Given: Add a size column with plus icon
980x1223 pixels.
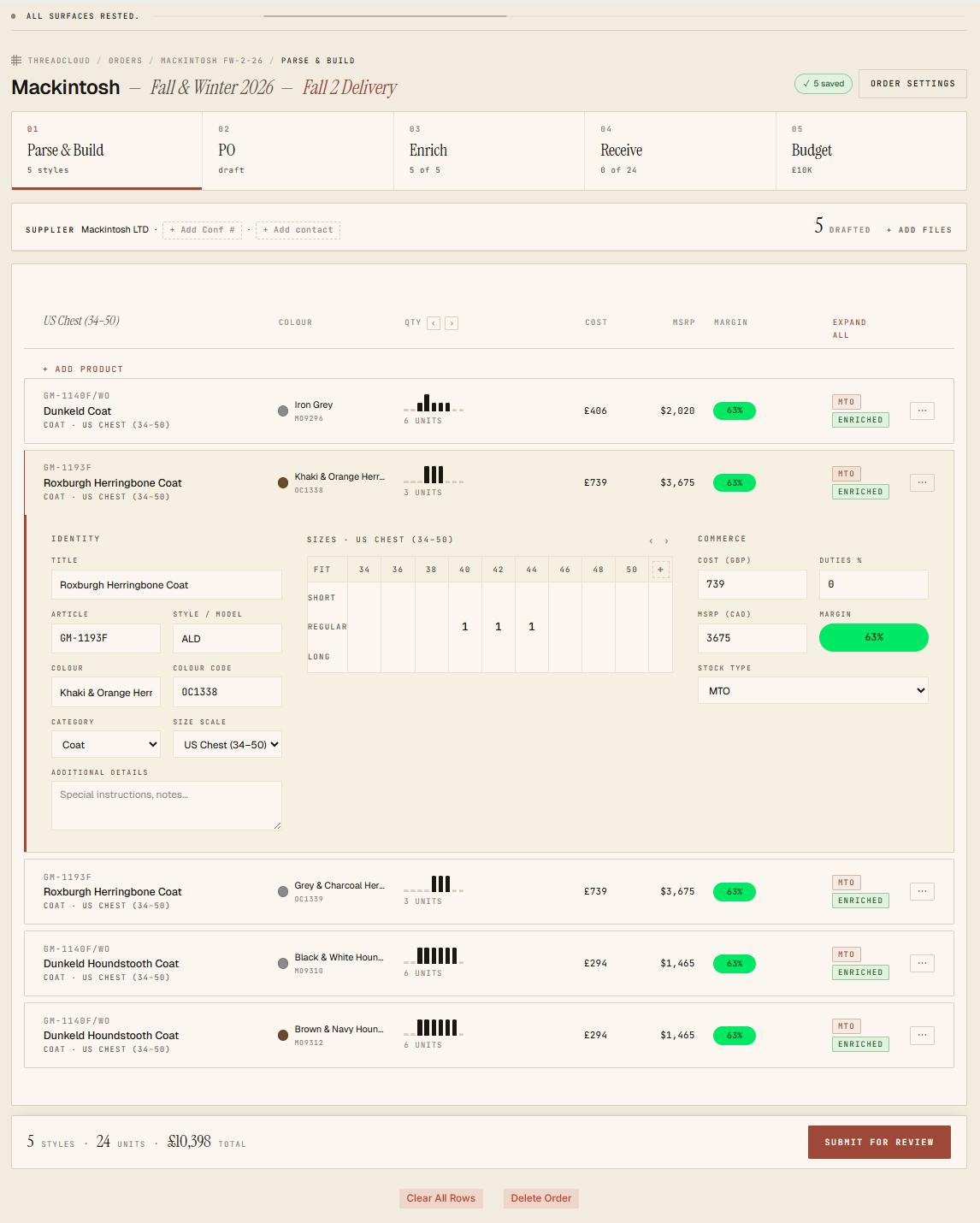Looking at the screenshot, I should 660,570.
